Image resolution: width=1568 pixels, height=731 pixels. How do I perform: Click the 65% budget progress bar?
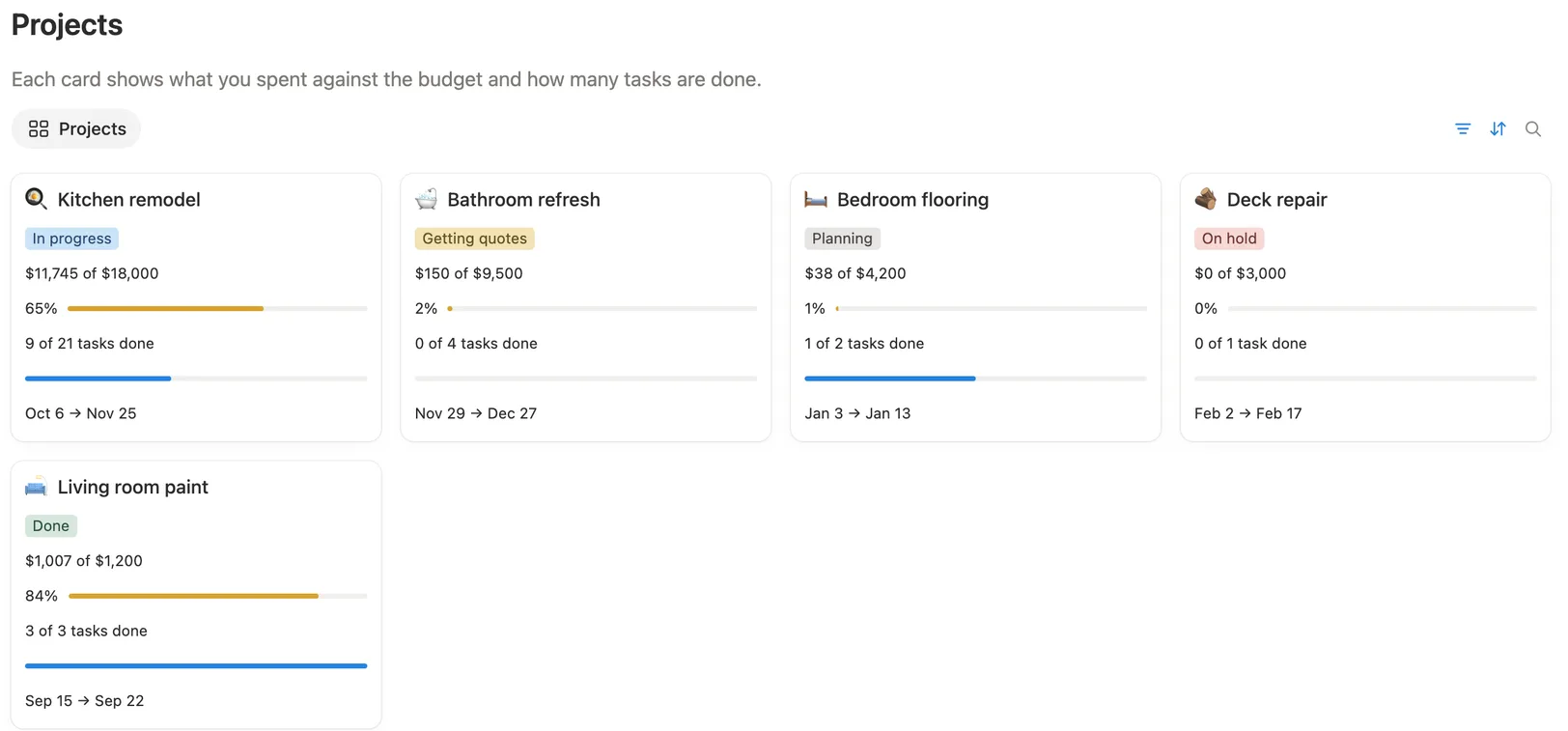tap(217, 309)
